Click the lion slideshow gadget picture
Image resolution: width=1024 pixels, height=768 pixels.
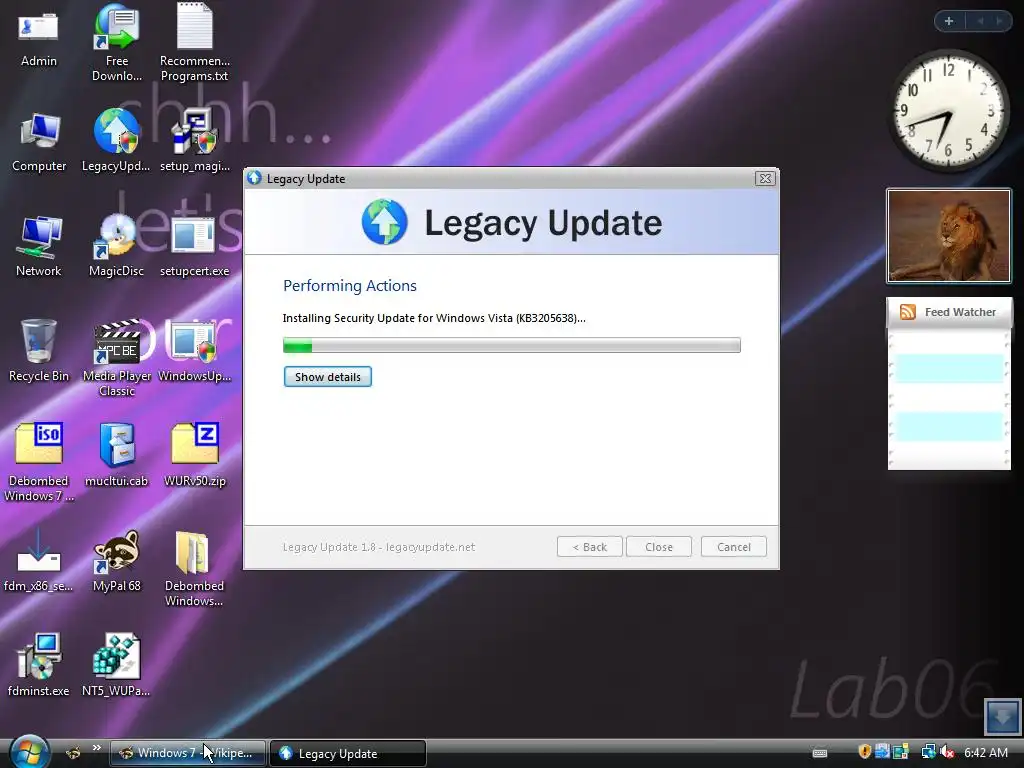pyautogui.click(x=948, y=236)
